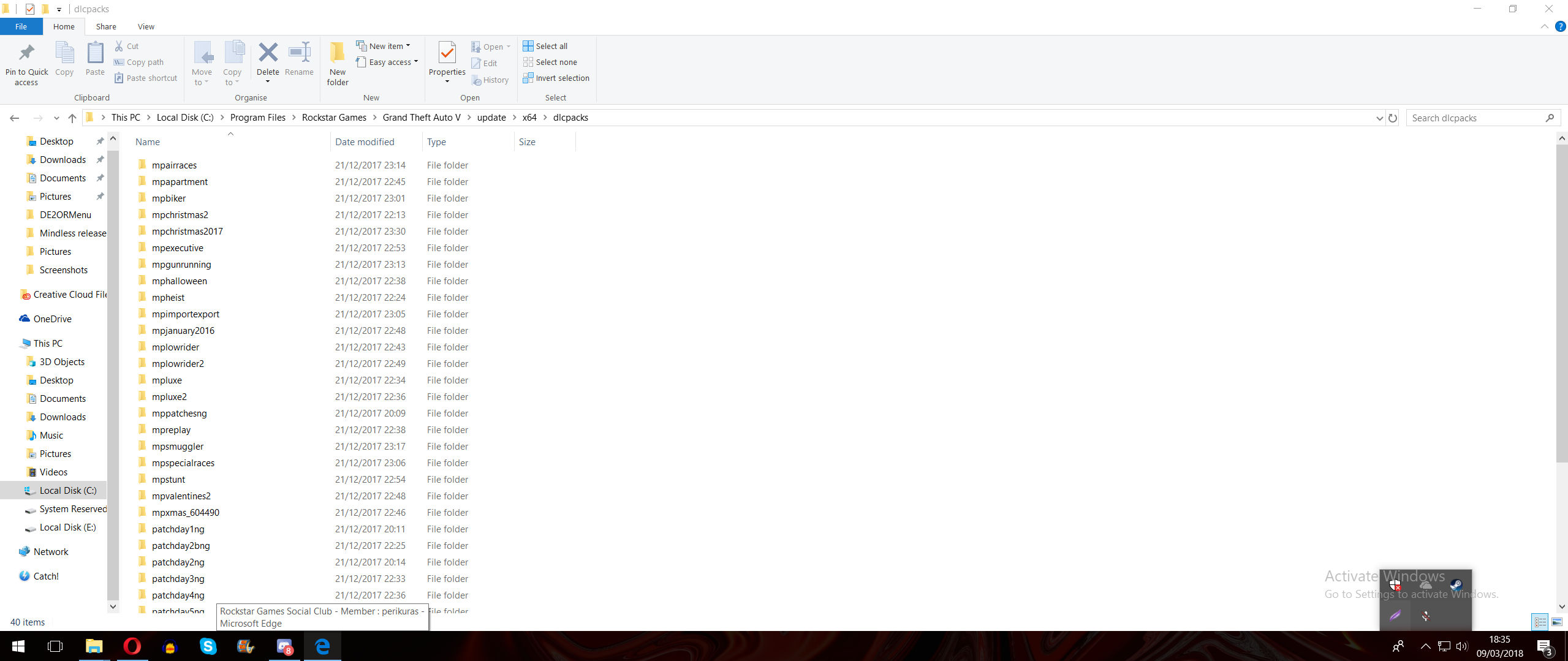Open Skype from the taskbar
1568x661 pixels.
208,646
